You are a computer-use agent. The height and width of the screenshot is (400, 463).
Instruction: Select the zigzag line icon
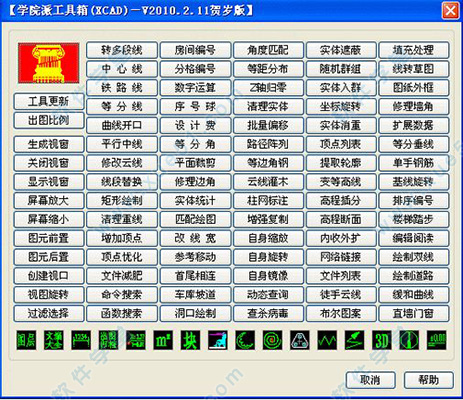pos(327,340)
